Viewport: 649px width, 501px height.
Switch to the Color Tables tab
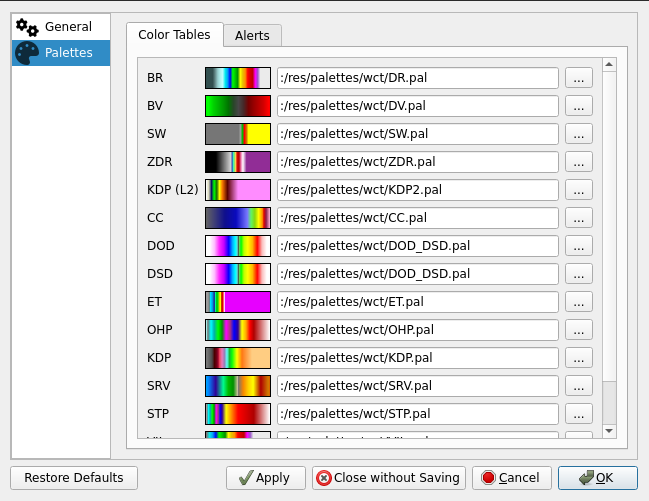(x=174, y=35)
